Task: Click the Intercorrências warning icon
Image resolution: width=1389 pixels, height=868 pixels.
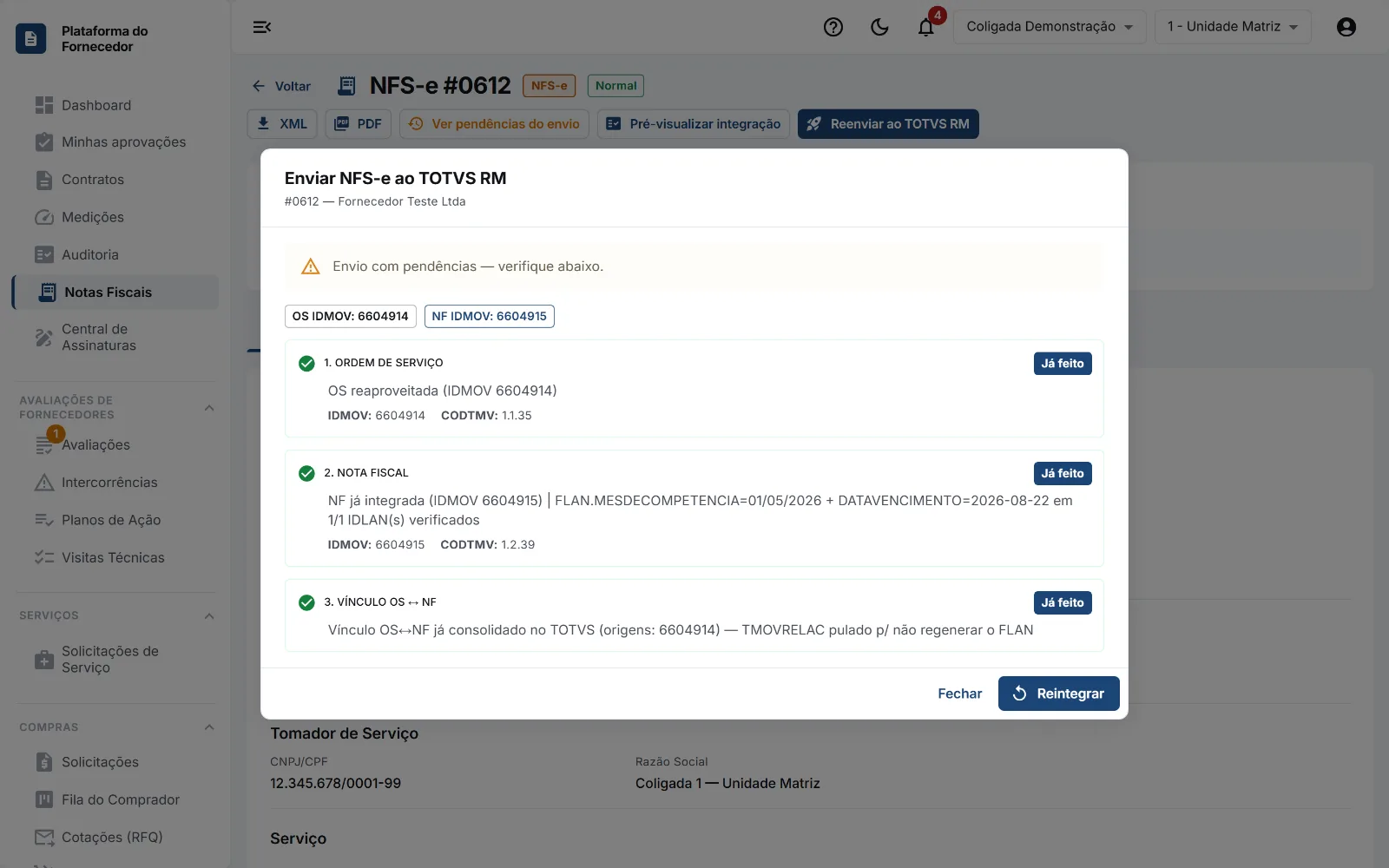Action: 44,483
